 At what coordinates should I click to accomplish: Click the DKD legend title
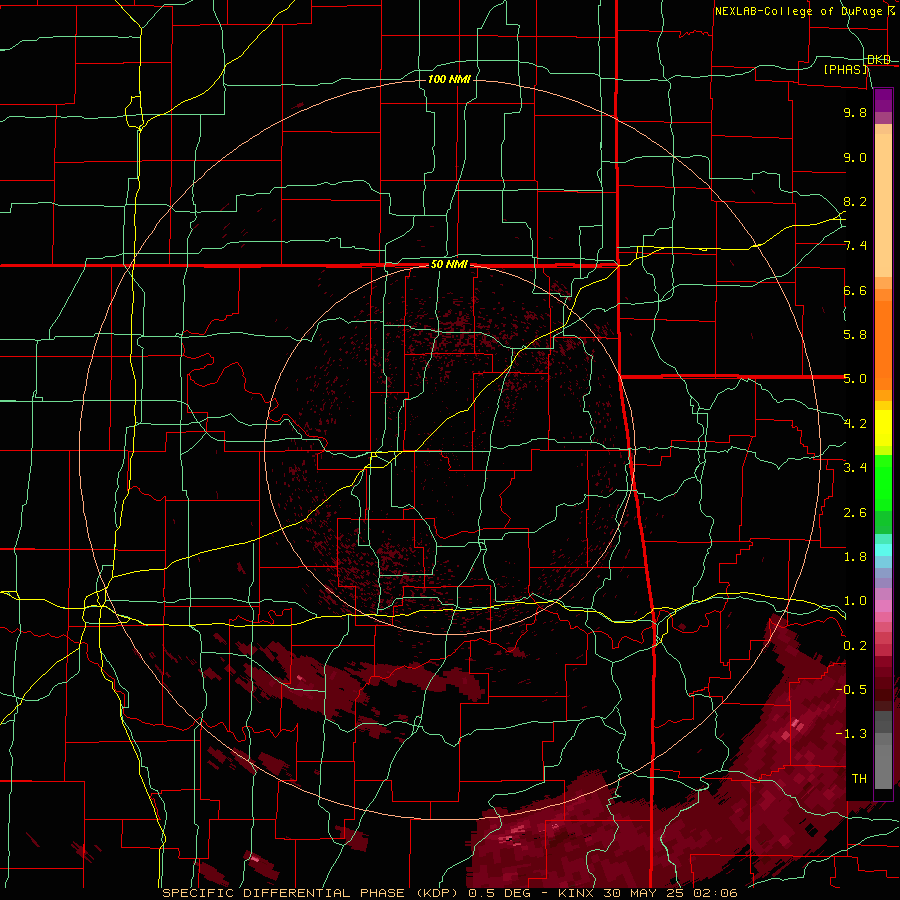(879, 60)
